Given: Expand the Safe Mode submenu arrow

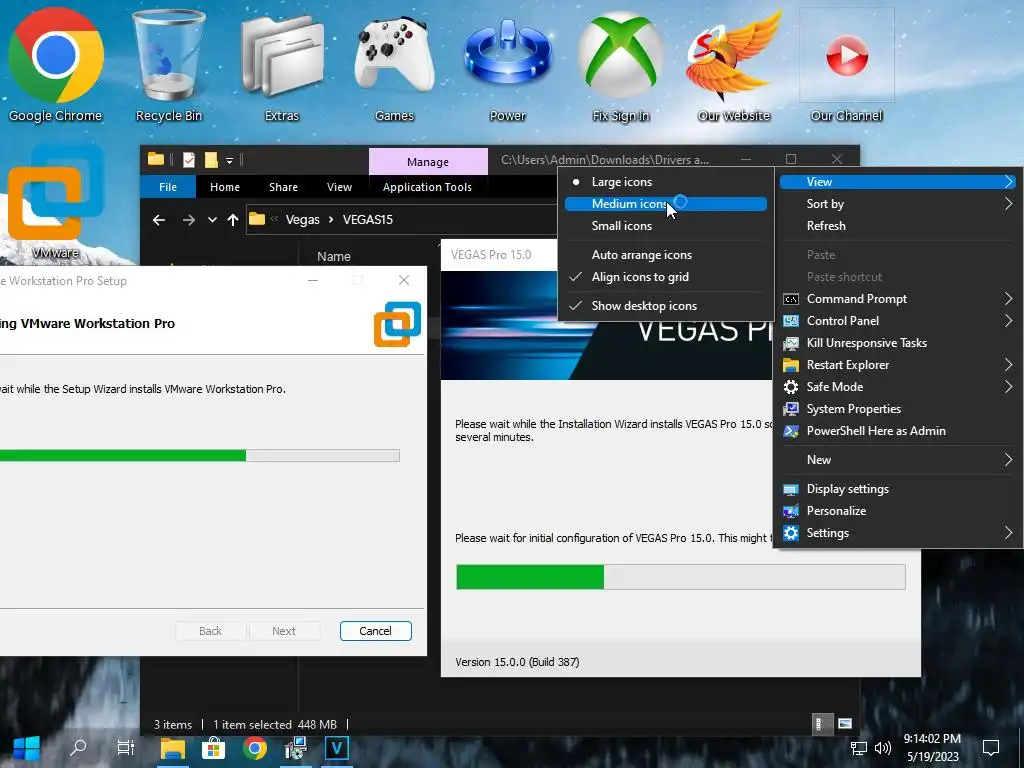Looking at the screenshot, I should (1009, 387).
